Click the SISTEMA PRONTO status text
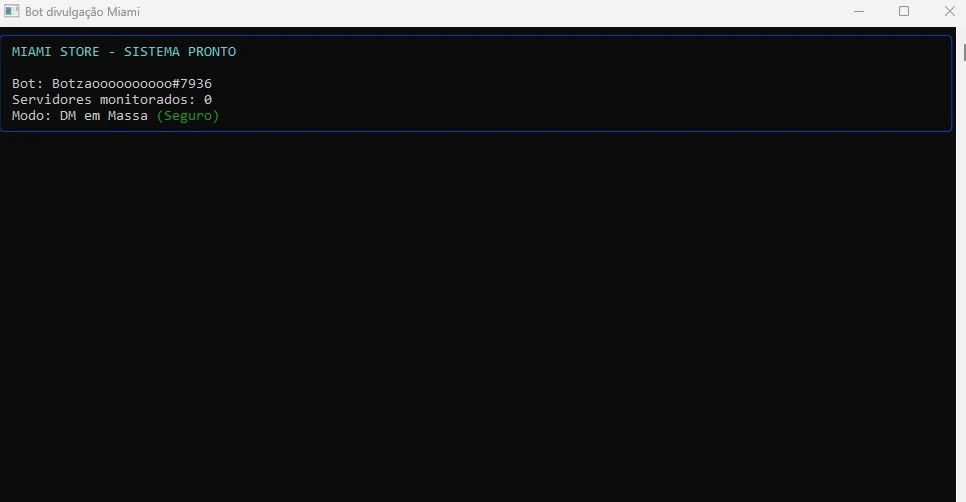This screenshot has height=502, width=966. tap(180, 52)
